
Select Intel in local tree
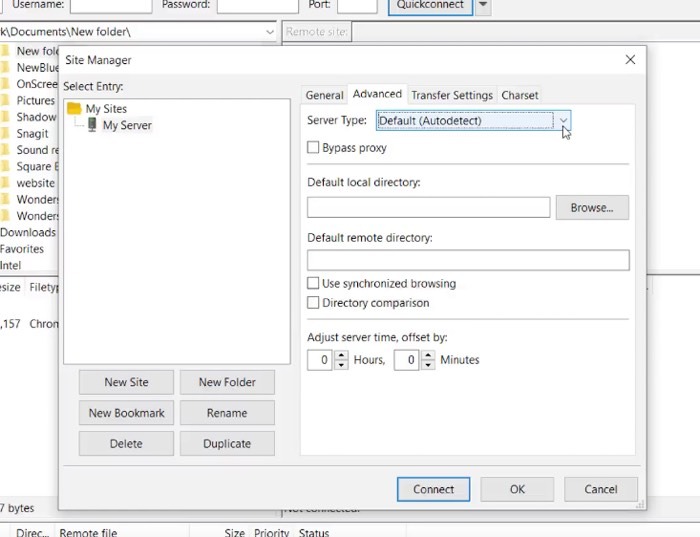[x=10, y=265]
